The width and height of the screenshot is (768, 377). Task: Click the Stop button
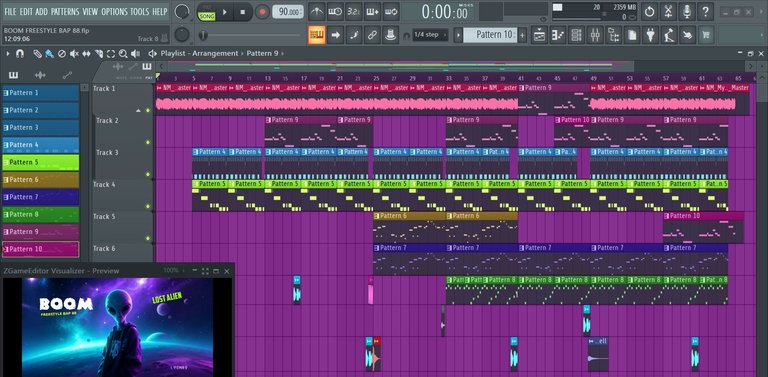click(x=243, y=12)
